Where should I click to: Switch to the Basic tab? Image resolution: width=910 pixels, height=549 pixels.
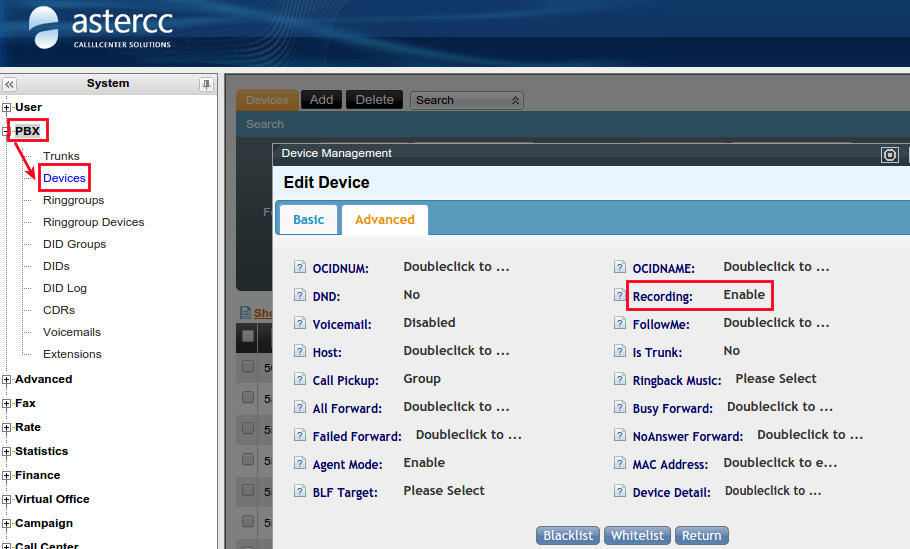(308, 220)
